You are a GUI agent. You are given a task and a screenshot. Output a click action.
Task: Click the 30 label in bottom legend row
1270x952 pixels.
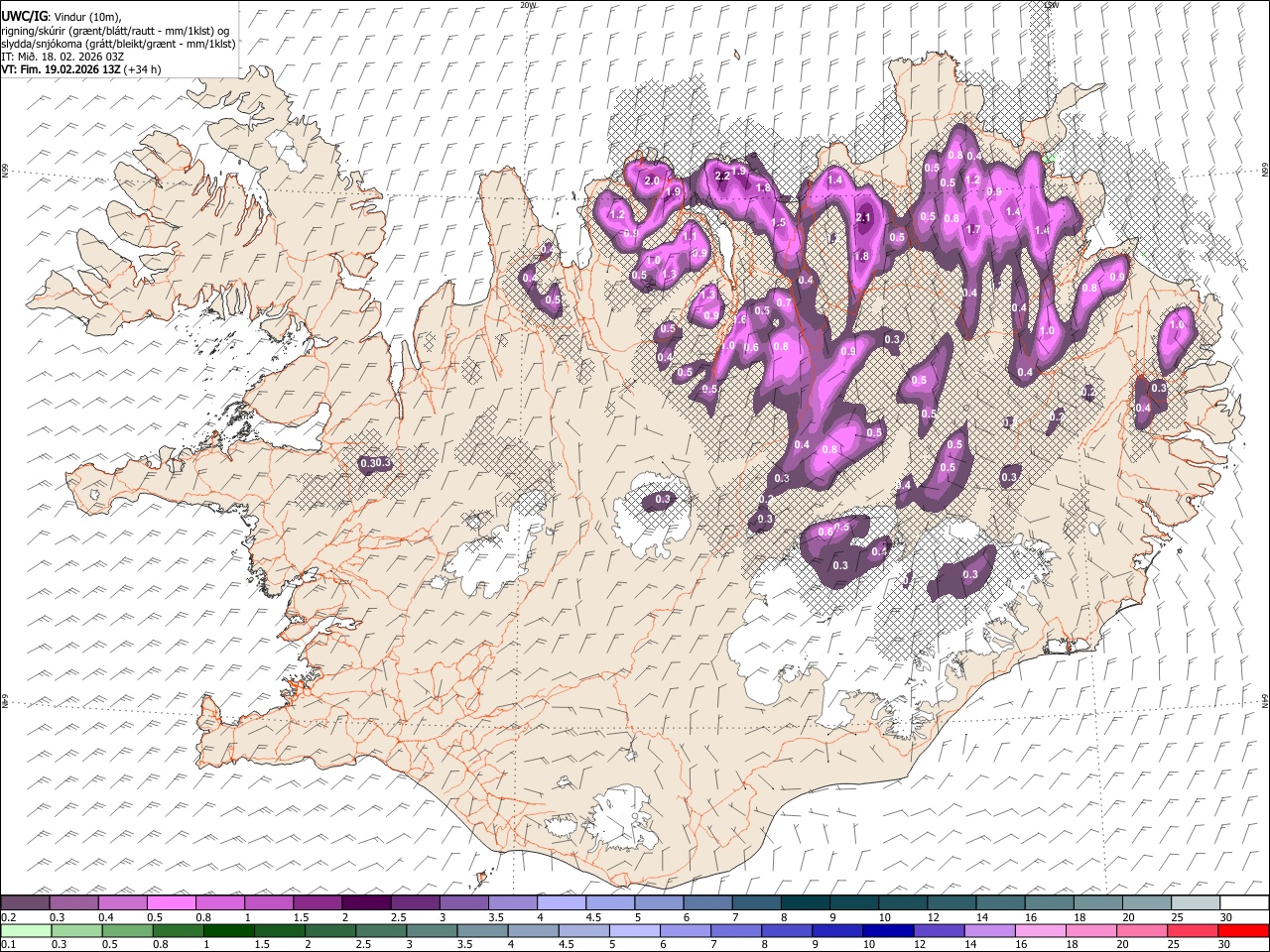point(1226,945)
